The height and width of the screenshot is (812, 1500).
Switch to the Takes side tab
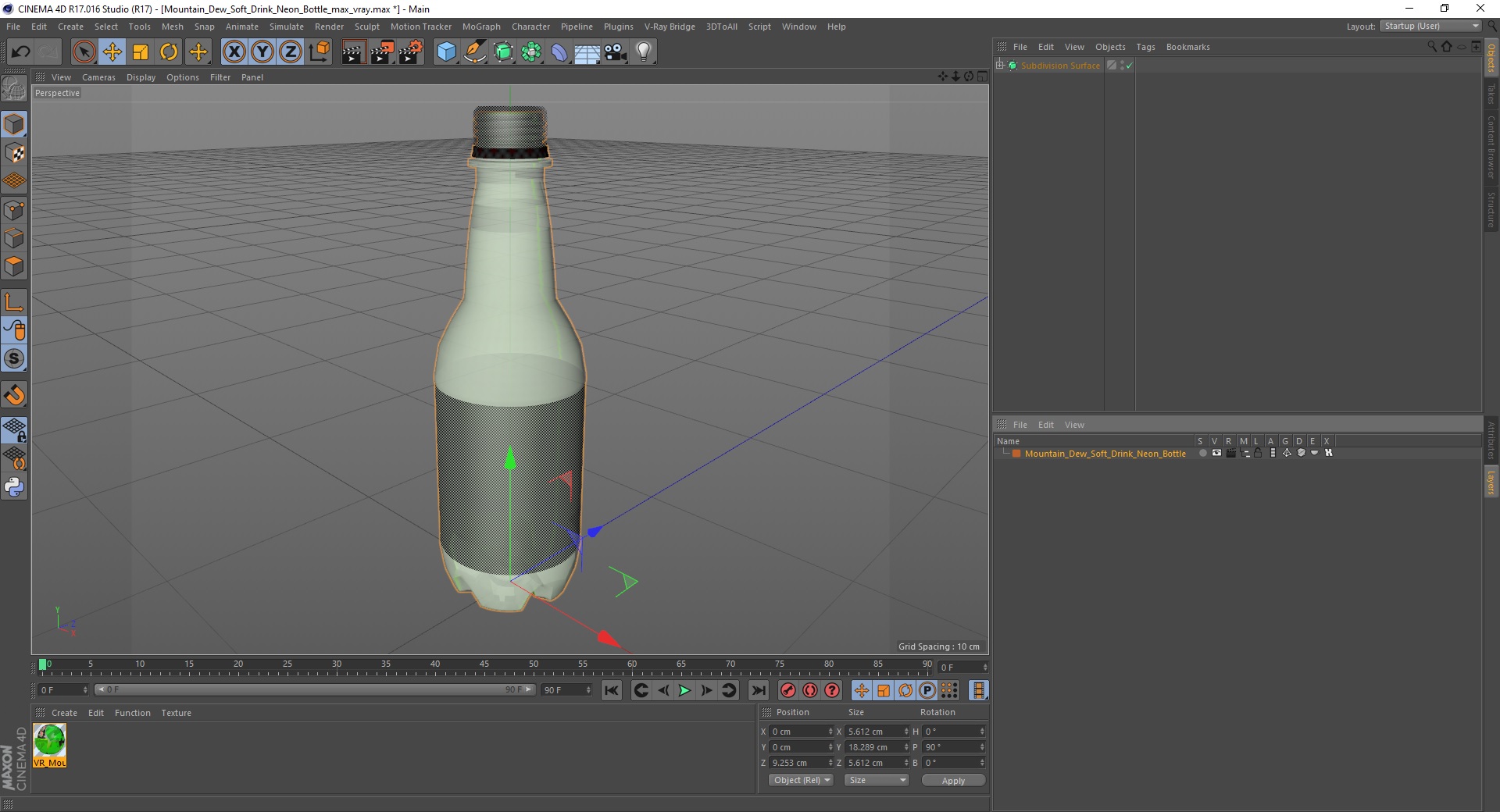click(1491, 94)
